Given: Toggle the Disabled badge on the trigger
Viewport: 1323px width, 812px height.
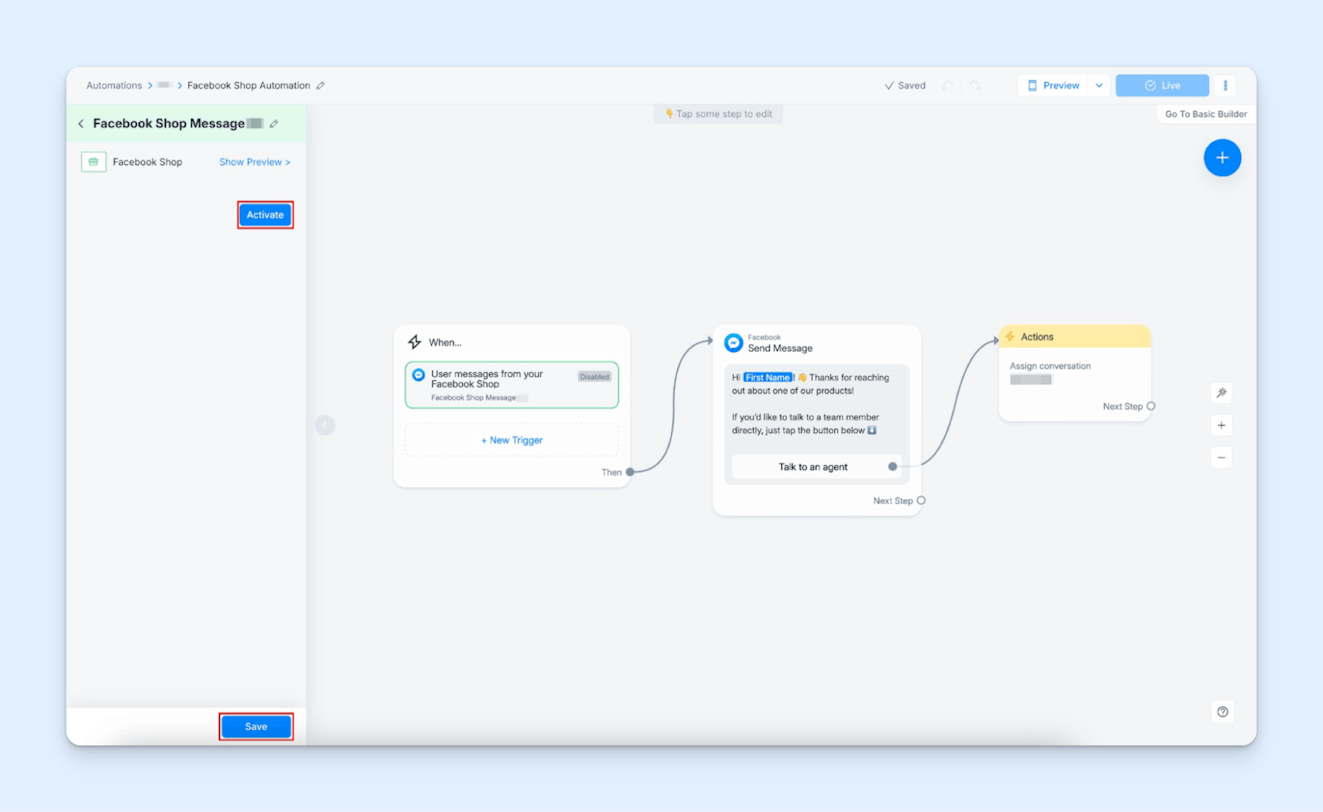Looking at the screenshot, I should [594, 377].
